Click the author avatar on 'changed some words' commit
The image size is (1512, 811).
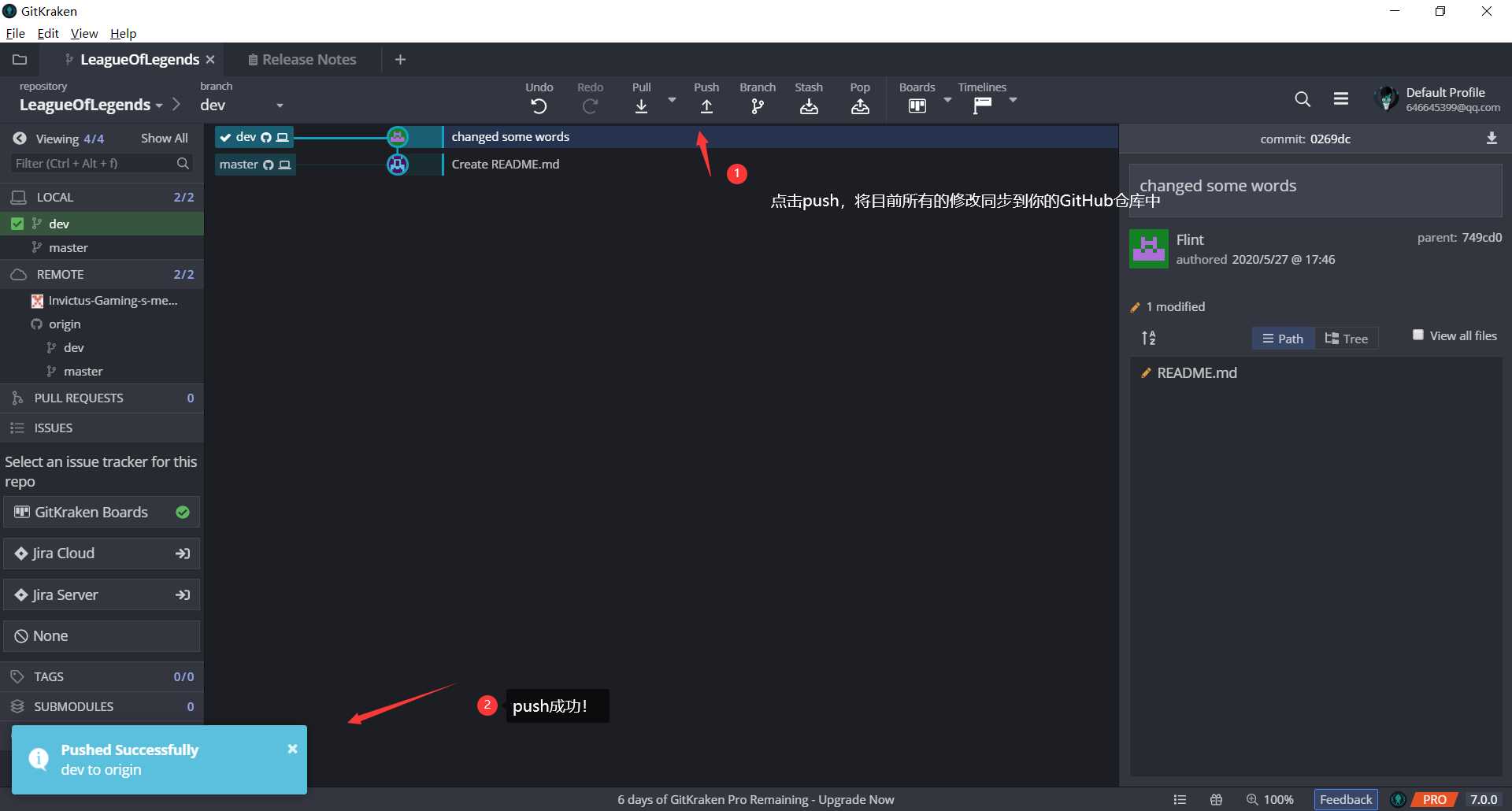(x=398, y=137)
